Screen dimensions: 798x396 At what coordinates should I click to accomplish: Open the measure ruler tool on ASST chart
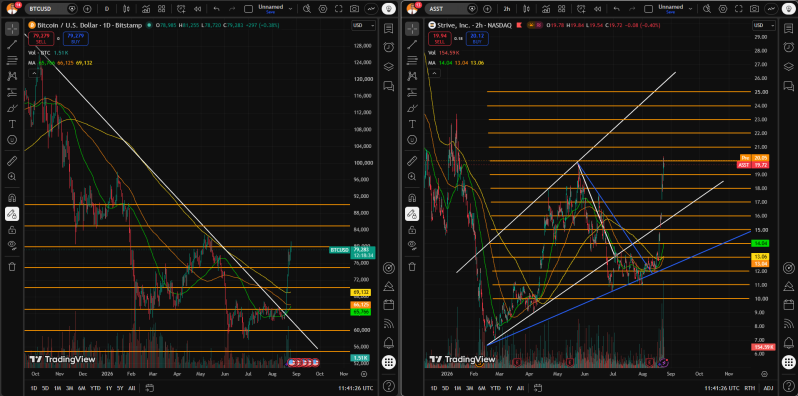pyautogui.click(x=412, y=162)
